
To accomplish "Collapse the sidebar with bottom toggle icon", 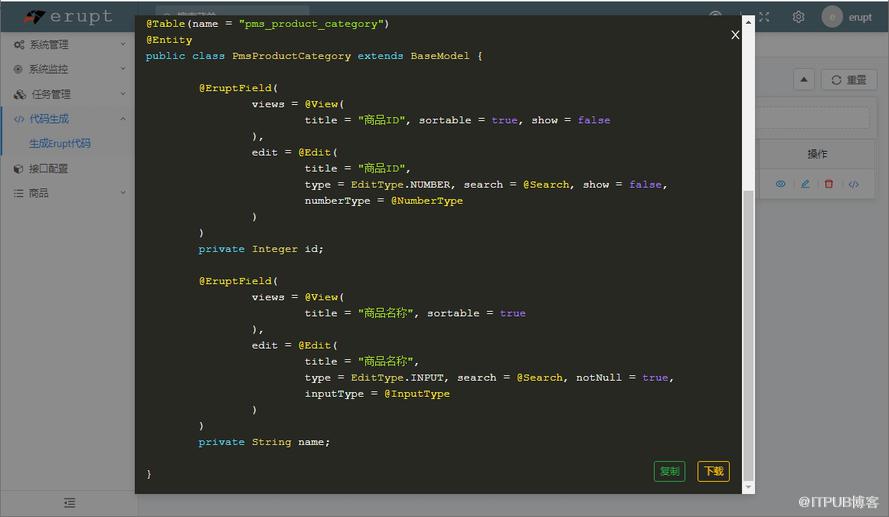I will click(x=69, y=503).
